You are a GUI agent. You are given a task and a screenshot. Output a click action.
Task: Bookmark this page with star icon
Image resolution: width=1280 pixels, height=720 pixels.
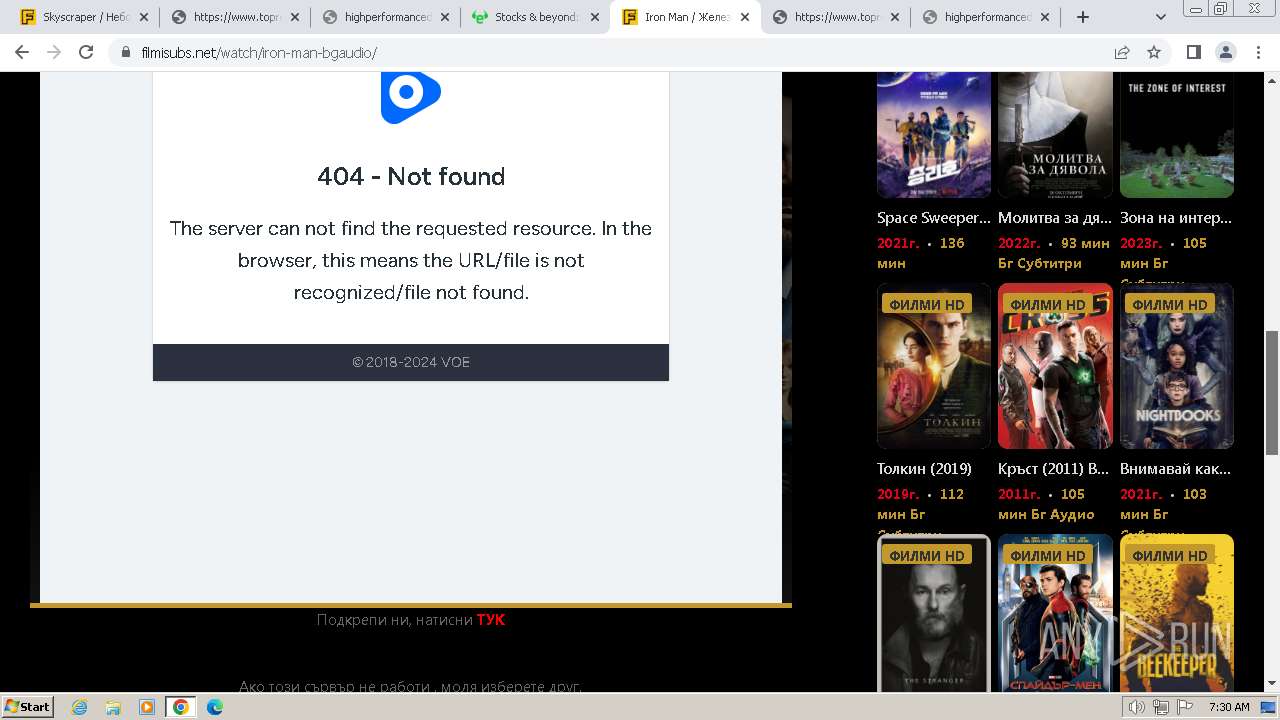(1154, 52)
